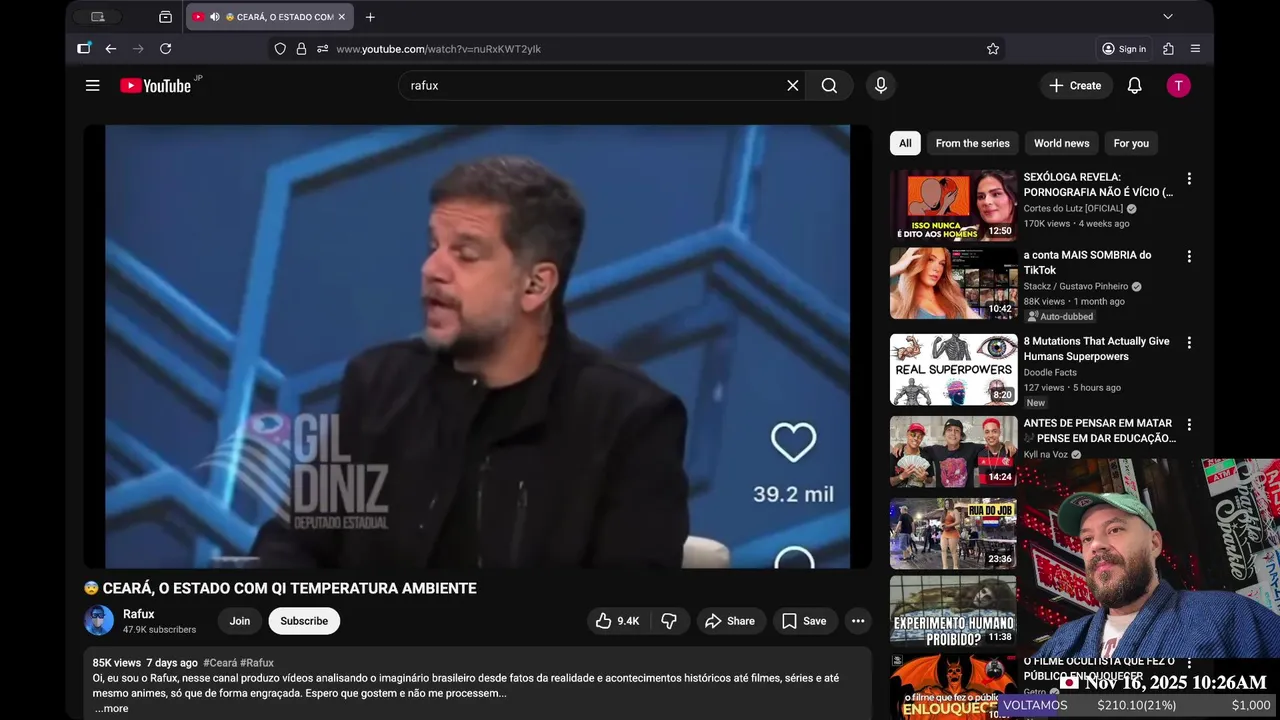Sign in to the browser account
1280x720 pixels.
click(1124, 49)
